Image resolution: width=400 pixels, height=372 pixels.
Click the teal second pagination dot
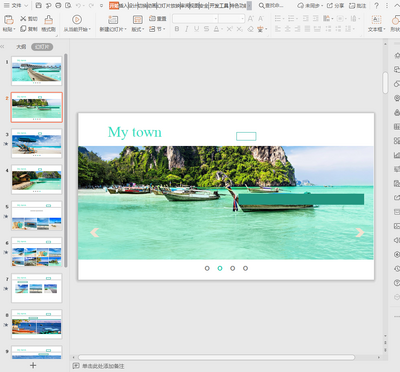tap(220, 268)
